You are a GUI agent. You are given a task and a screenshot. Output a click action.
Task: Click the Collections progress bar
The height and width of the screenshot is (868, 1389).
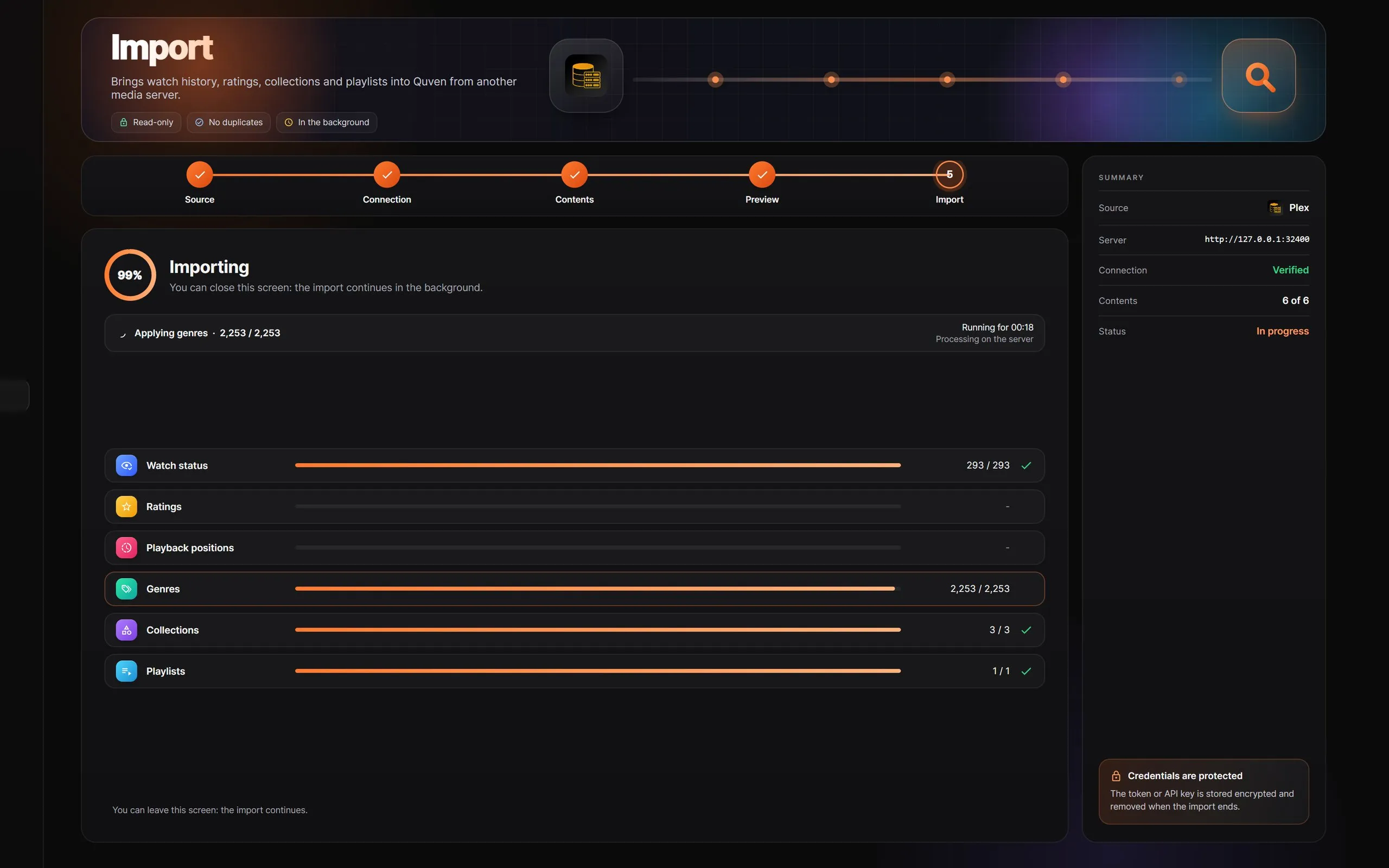[597, 630]
